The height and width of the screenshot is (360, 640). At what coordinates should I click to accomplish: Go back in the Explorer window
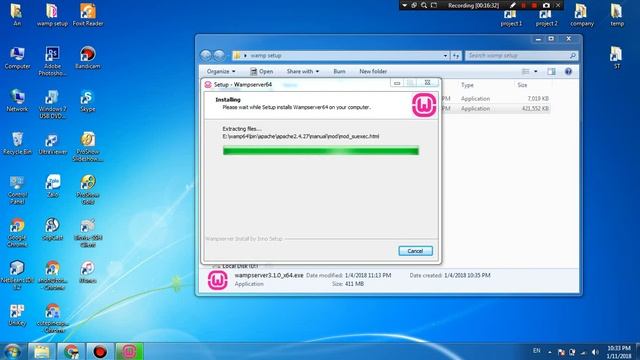pyautogui.click(x=206, y=55)
